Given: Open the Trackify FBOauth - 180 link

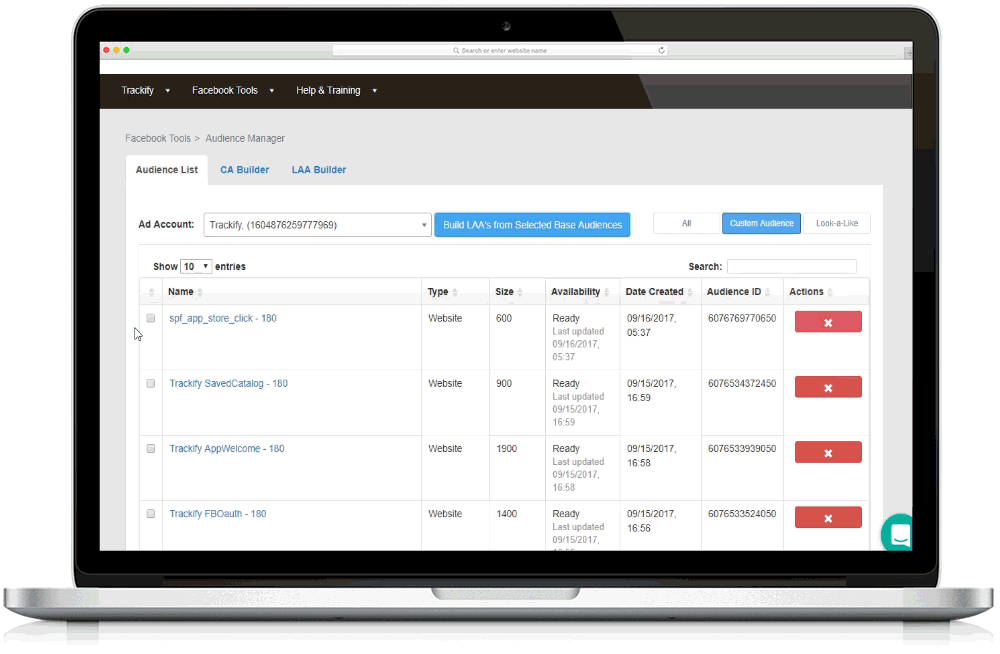Looking at the screenshot, I should click(x=217, y=514).
